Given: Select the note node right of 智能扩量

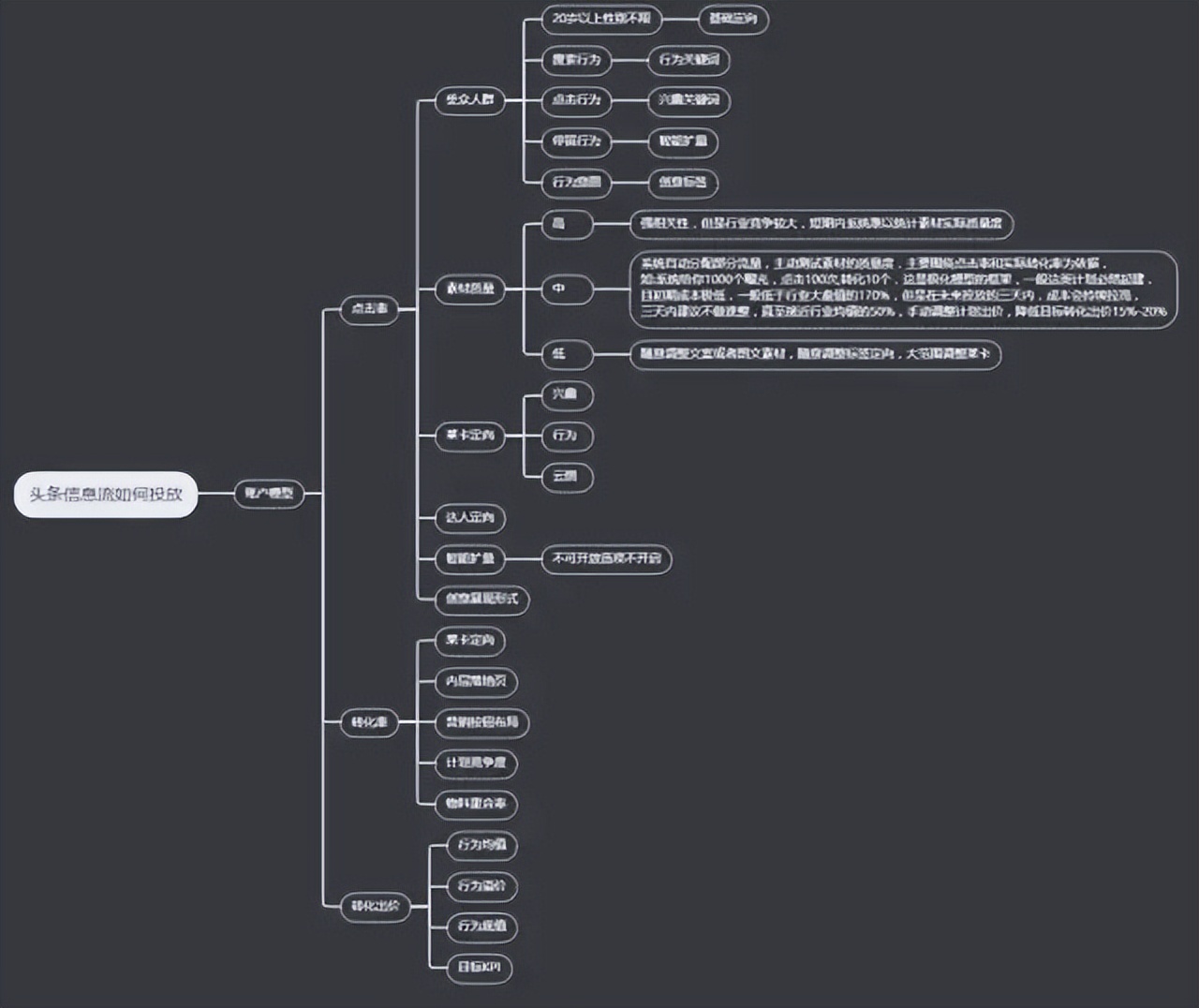Looking at the screenshot, I should click(x=607, y=558).
